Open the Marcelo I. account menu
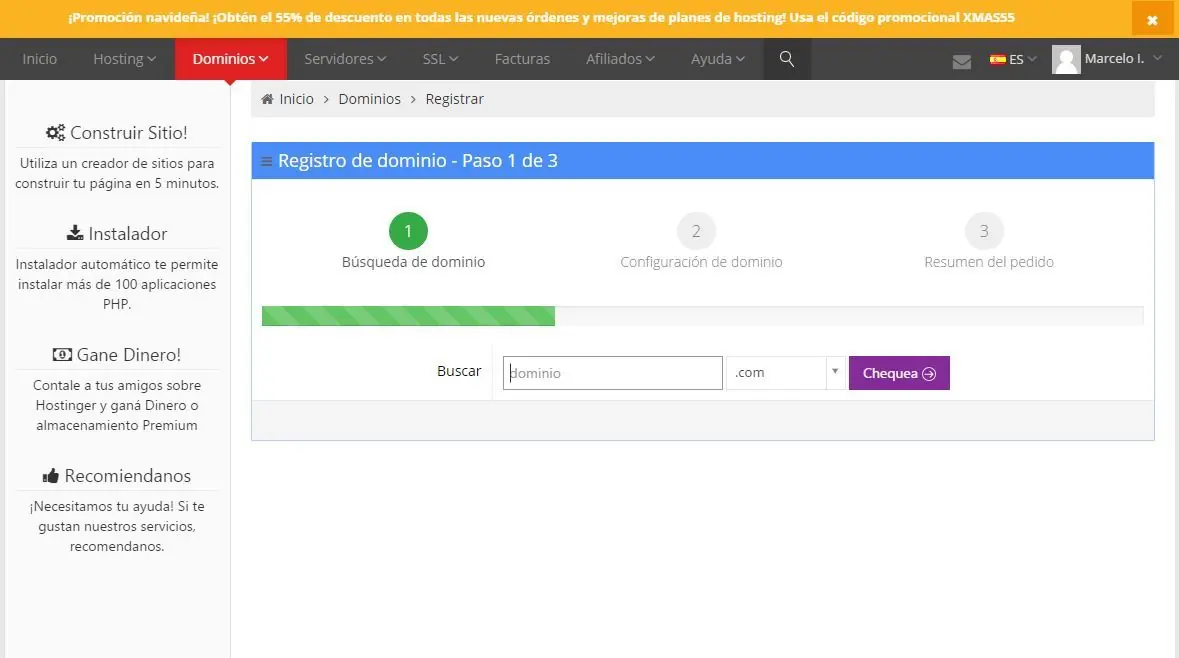This screenshot has height=658, width=1179. (x=1108, y=59)
